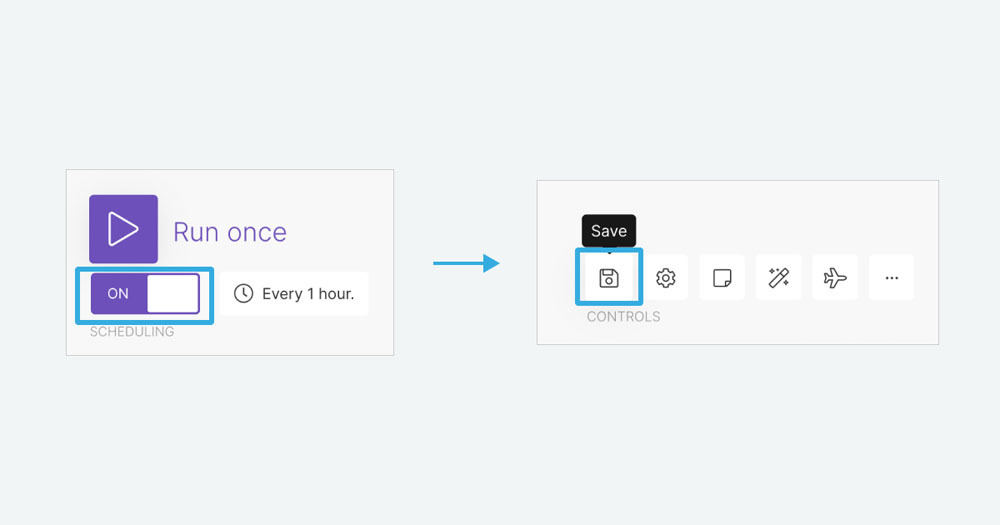This screenshot has width=1000, height=525.
Task: Click the blue arrow between the panels
Action: (466, 263)
